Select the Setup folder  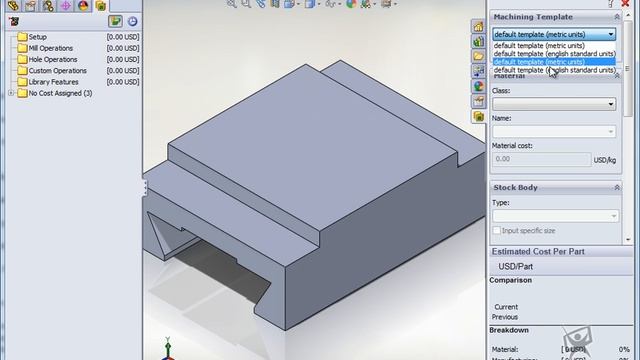coord(32,37)
